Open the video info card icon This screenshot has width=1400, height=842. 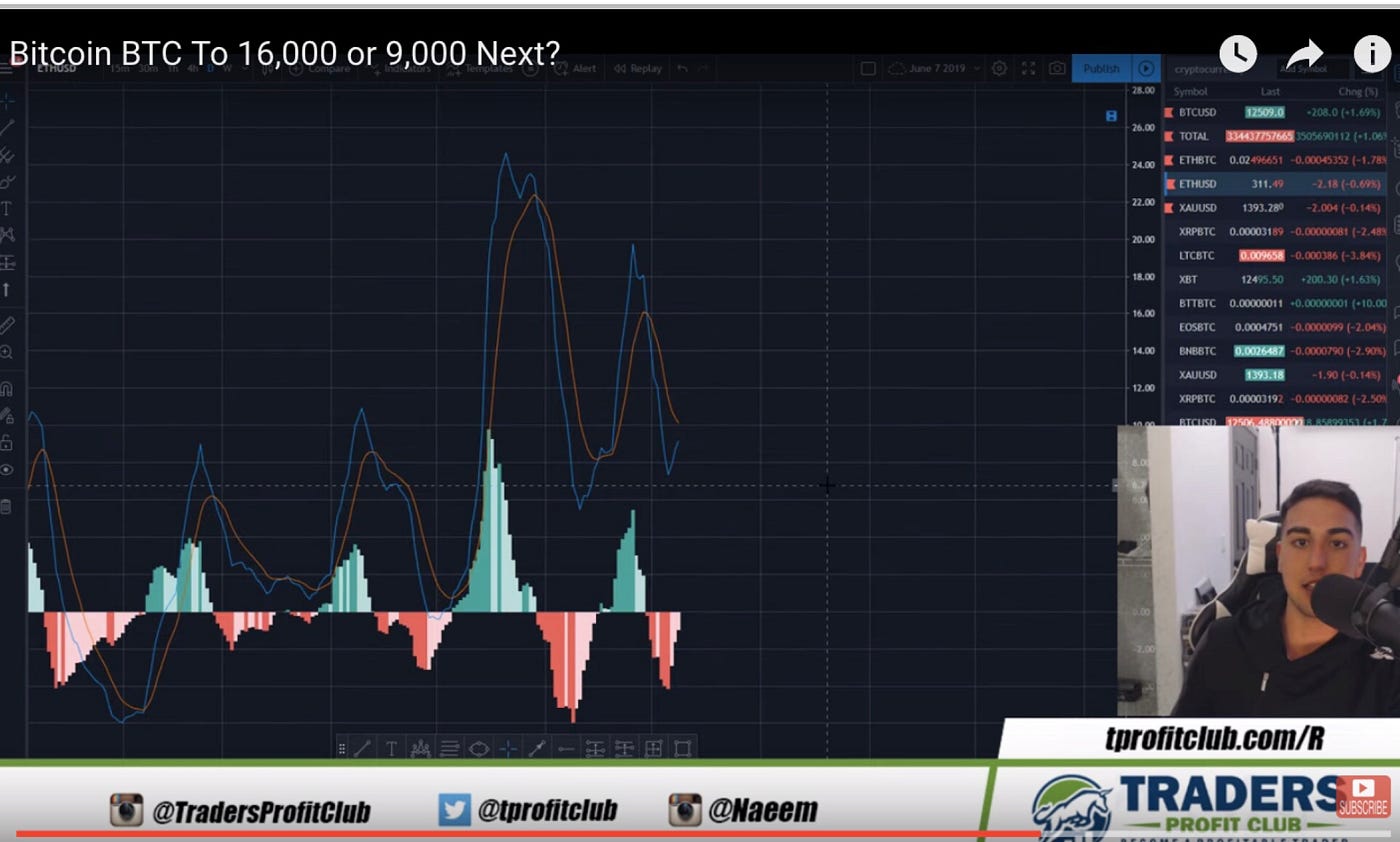pos(1371,53)
